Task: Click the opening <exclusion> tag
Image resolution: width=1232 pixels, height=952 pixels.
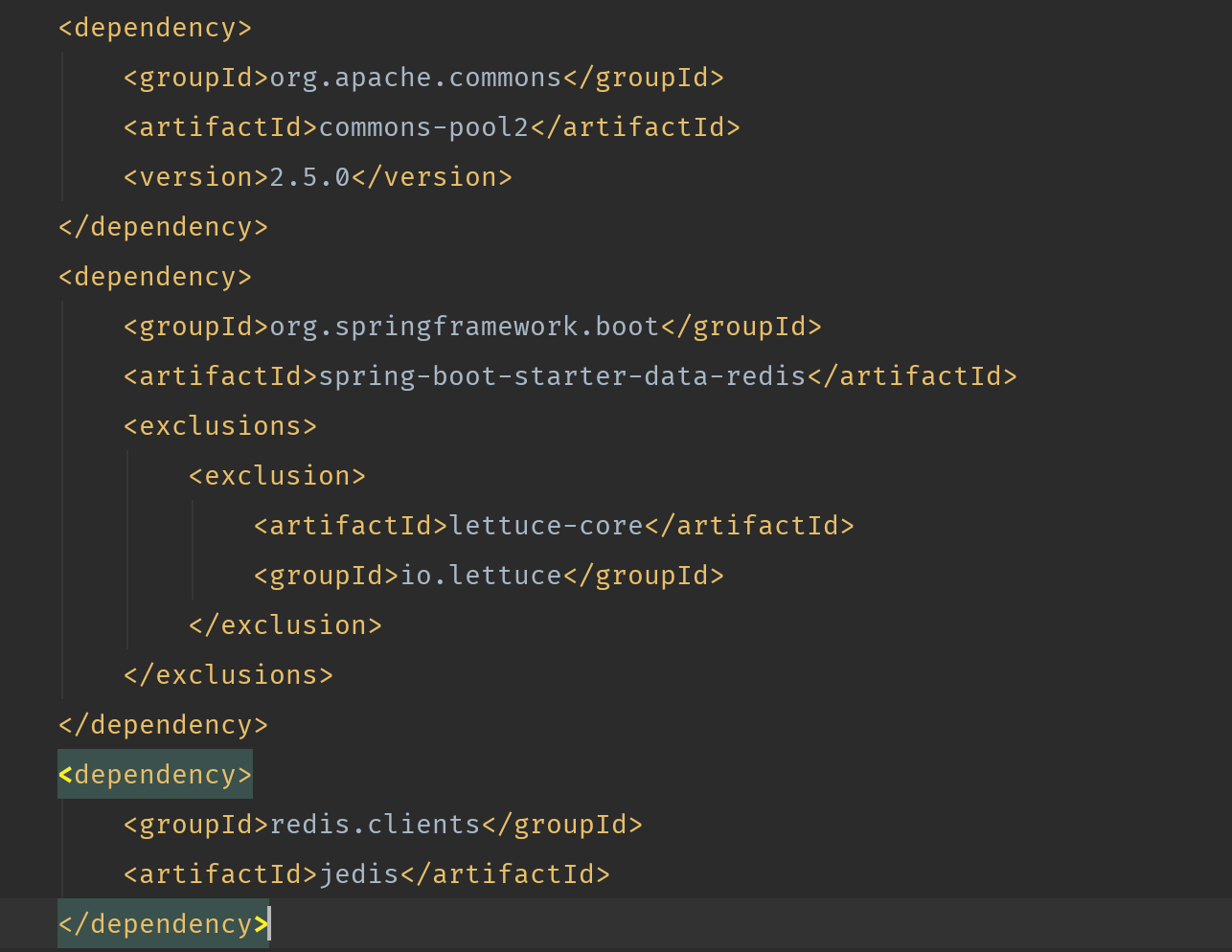Action: tap(278, 476)
